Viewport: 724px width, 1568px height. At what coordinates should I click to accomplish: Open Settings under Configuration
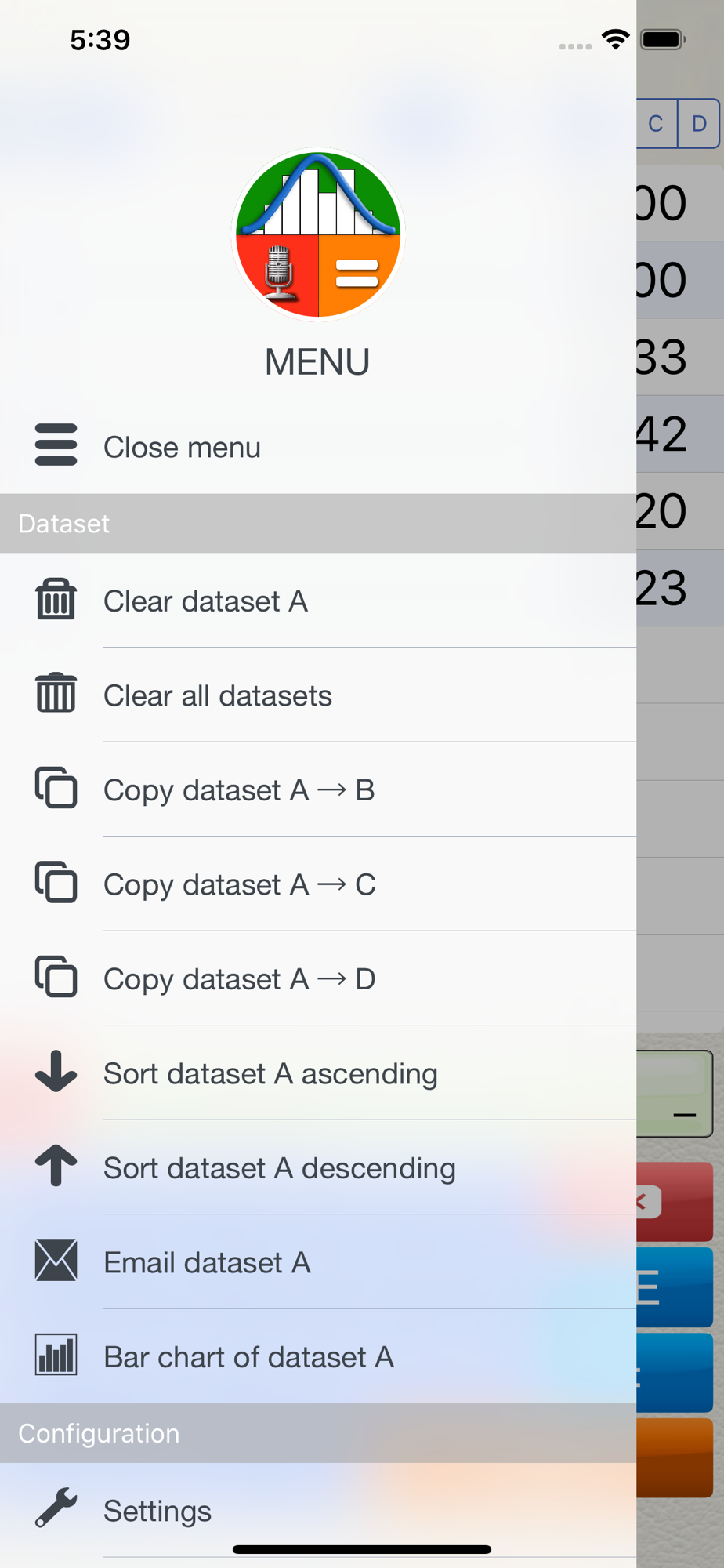157,1511
